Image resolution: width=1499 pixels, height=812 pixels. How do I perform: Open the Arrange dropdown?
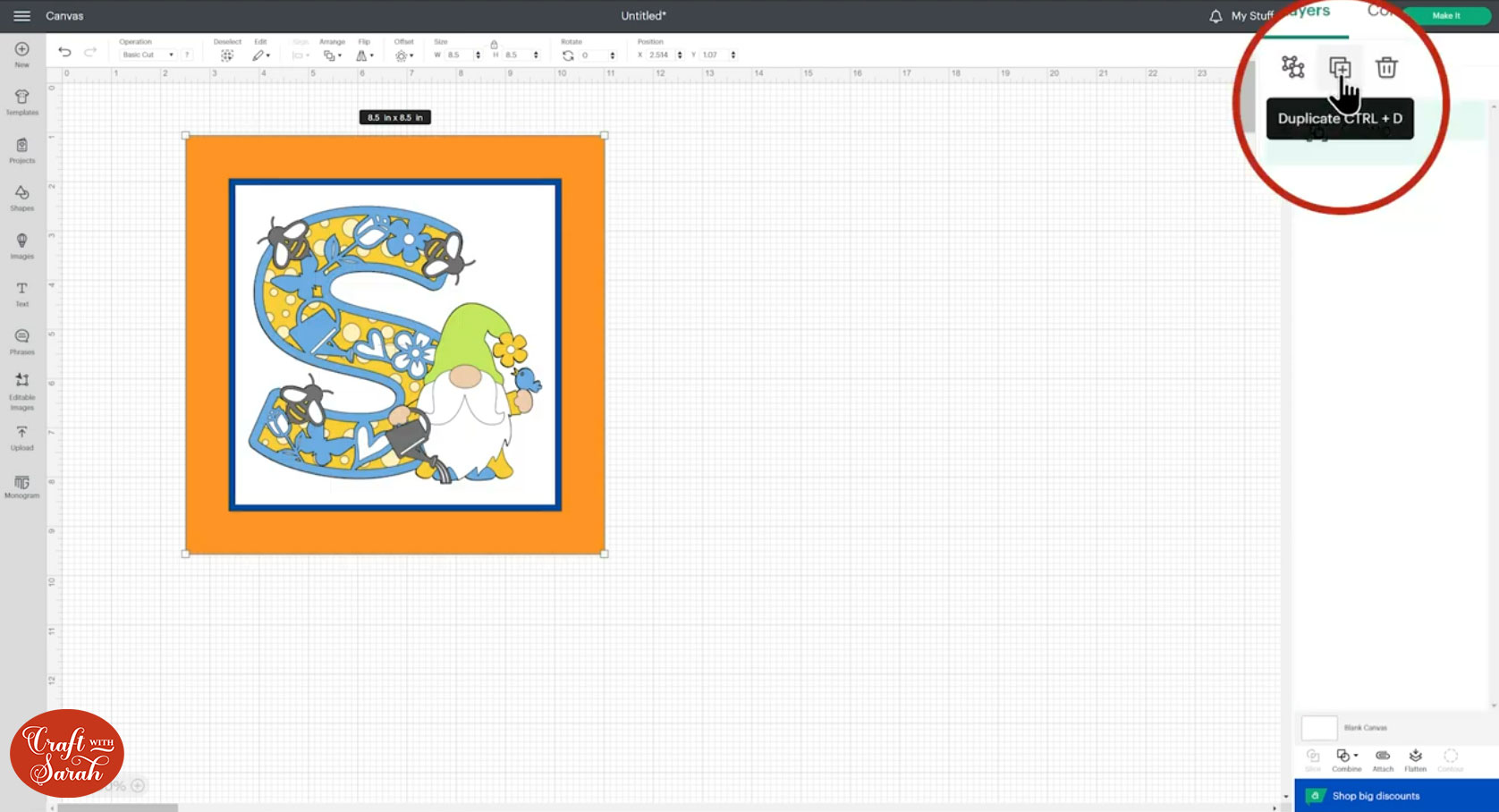(x=332, y=55)
